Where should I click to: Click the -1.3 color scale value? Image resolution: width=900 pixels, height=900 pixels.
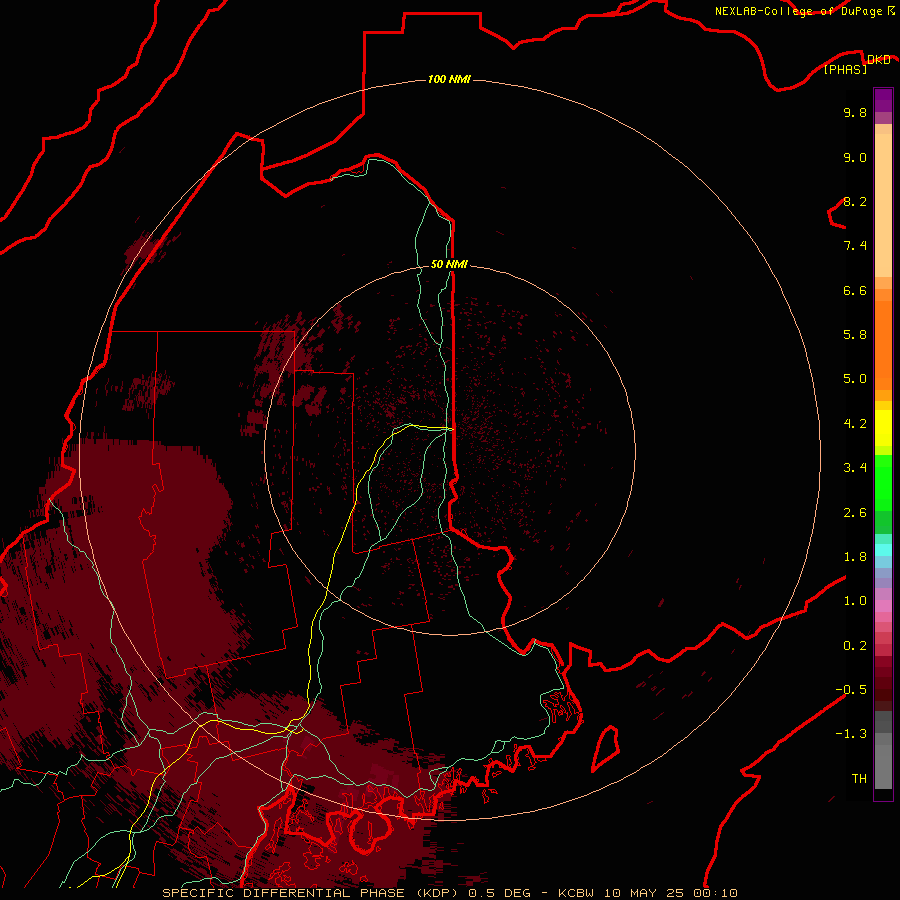(851, 734)
